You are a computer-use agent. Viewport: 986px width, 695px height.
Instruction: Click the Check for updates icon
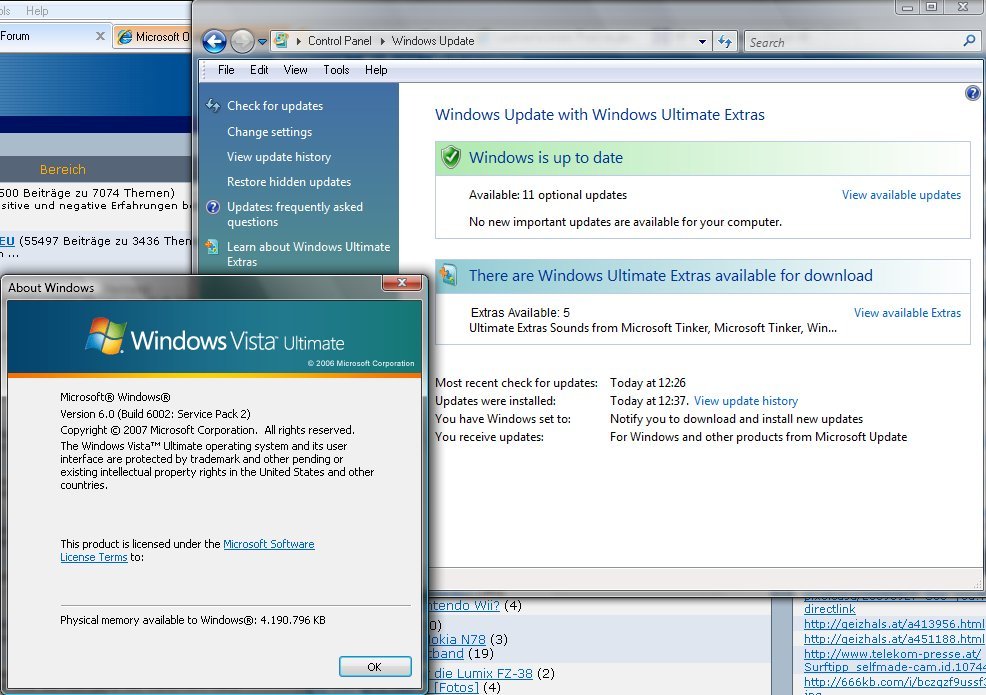[x=213, y=106]
